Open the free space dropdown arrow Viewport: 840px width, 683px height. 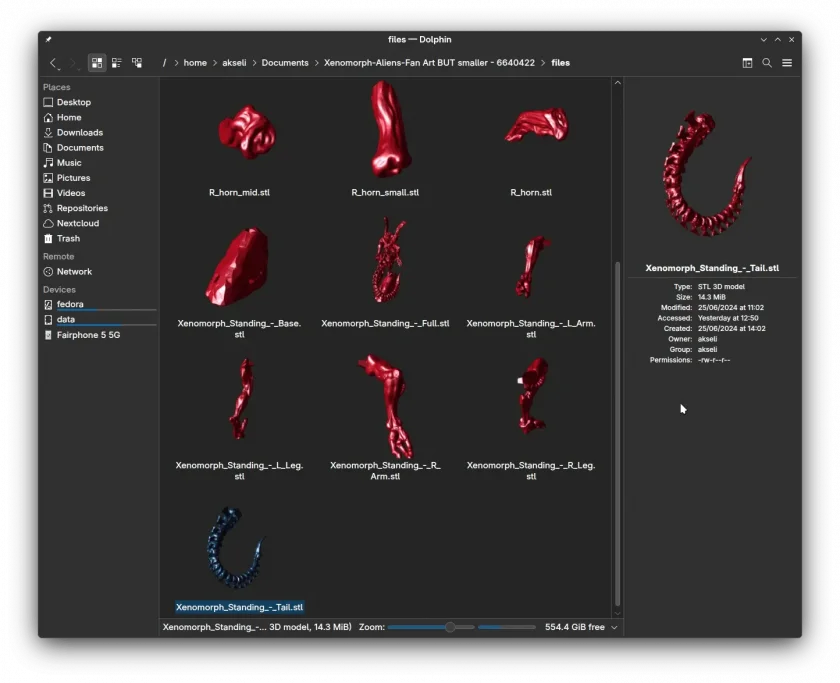(x=614, y=627)
